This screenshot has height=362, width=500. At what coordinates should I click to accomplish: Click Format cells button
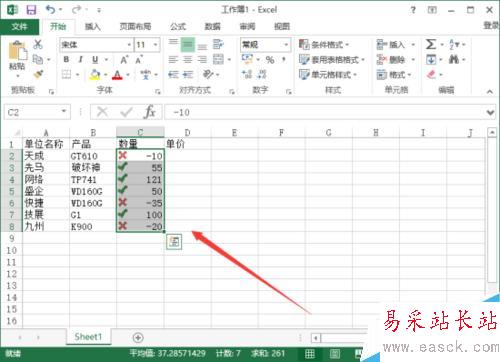pos(394,74)
